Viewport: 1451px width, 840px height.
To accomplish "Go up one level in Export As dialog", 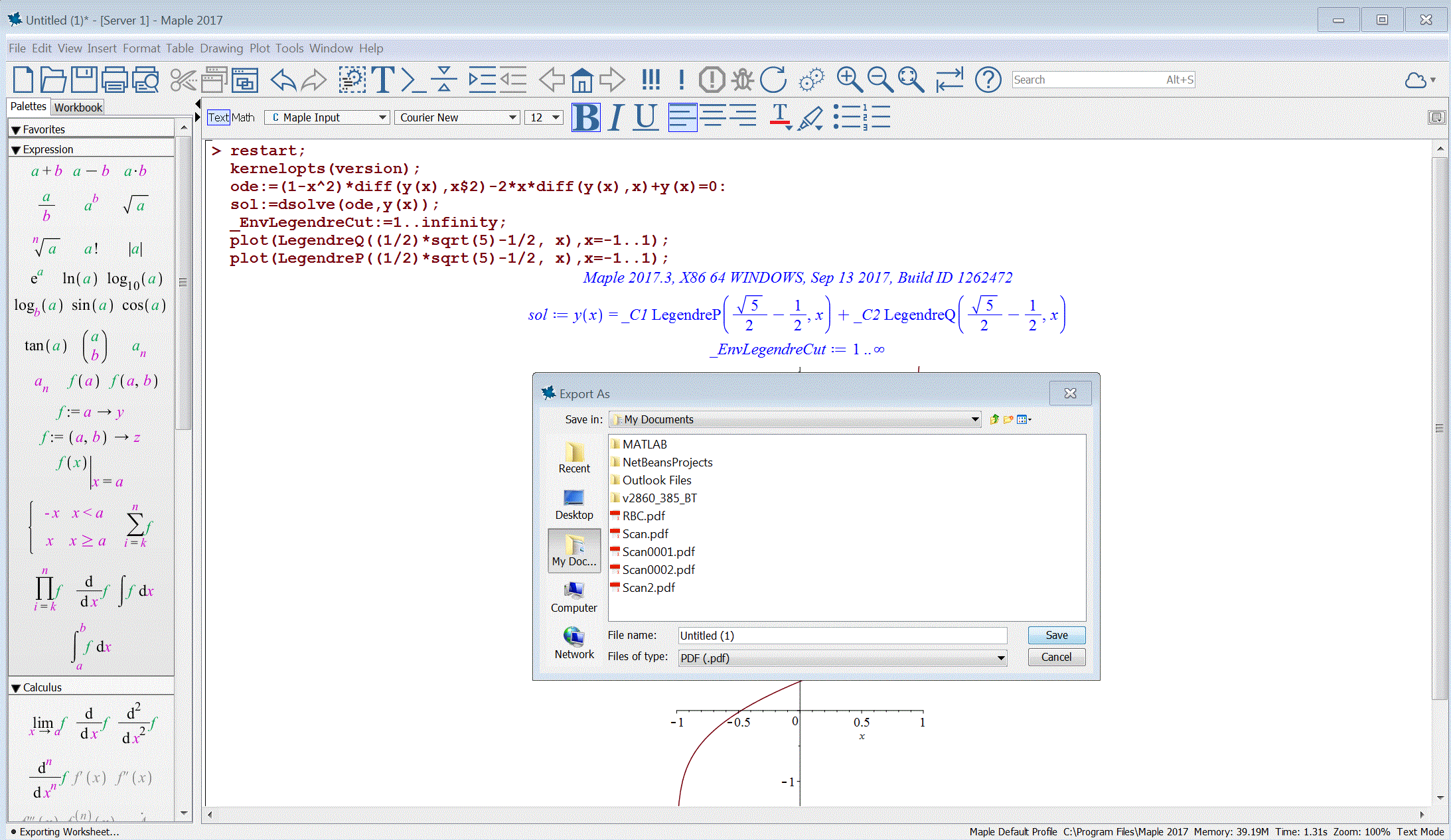I will (x=994, y=419).
